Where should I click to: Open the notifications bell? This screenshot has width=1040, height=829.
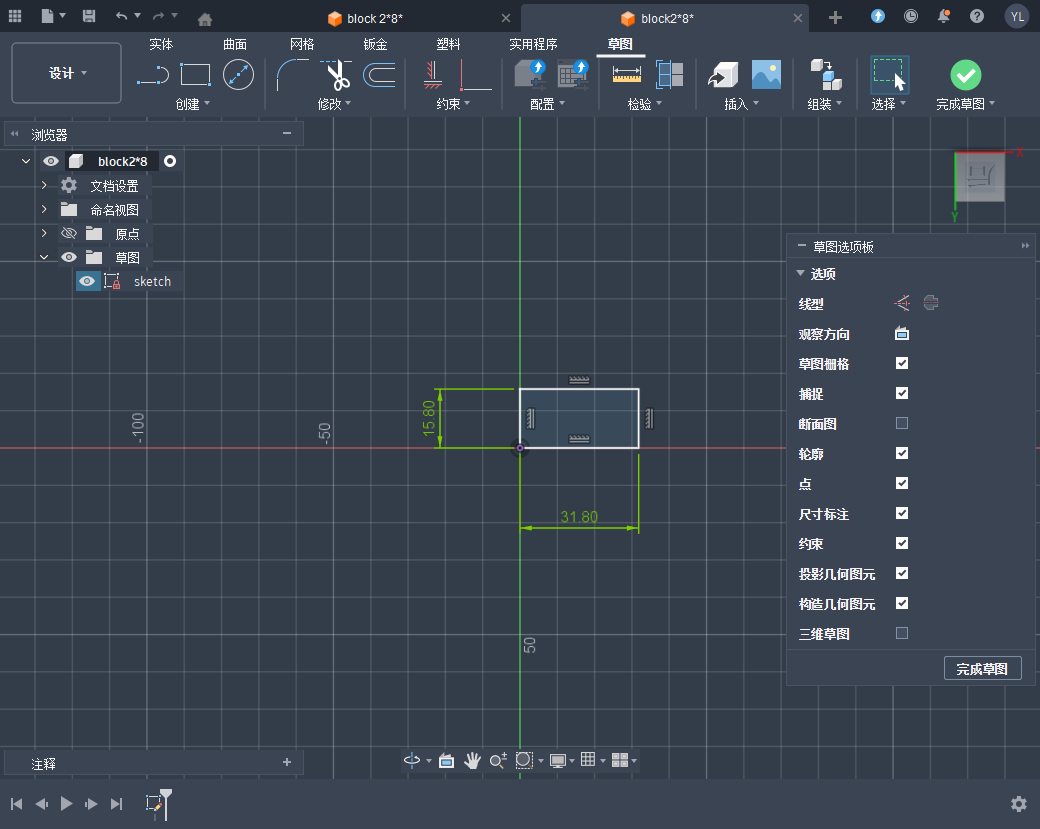click(944, 16)
